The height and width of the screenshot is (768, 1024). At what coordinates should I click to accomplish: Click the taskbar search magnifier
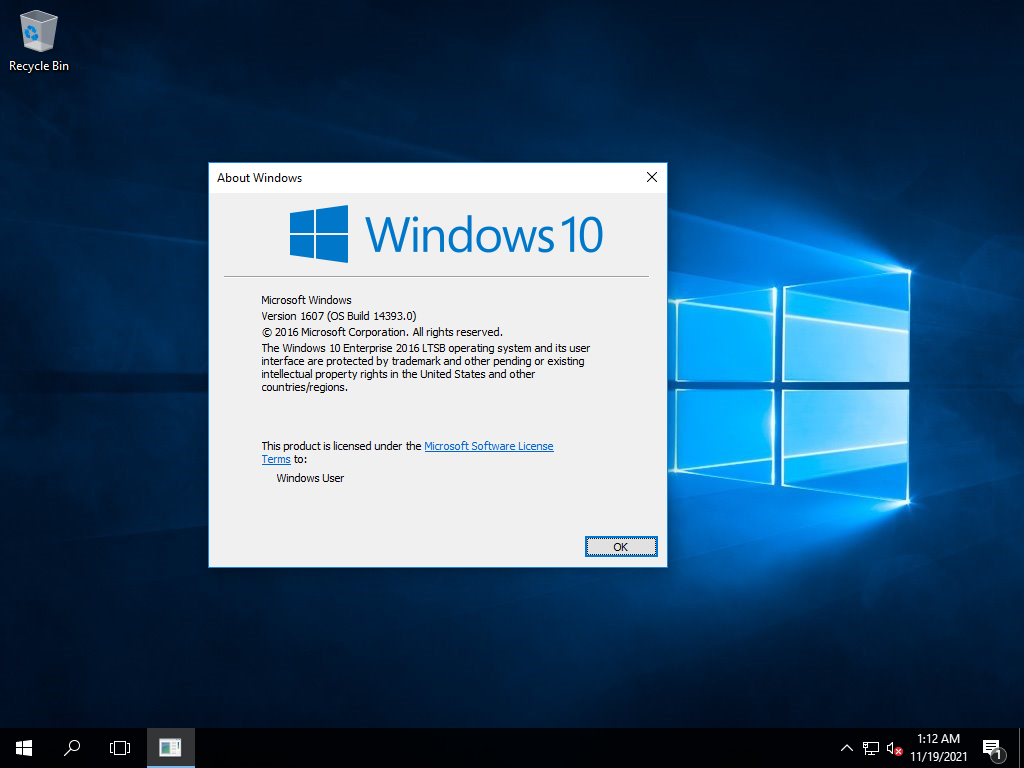pyautogui.click(x=72, y=747)
